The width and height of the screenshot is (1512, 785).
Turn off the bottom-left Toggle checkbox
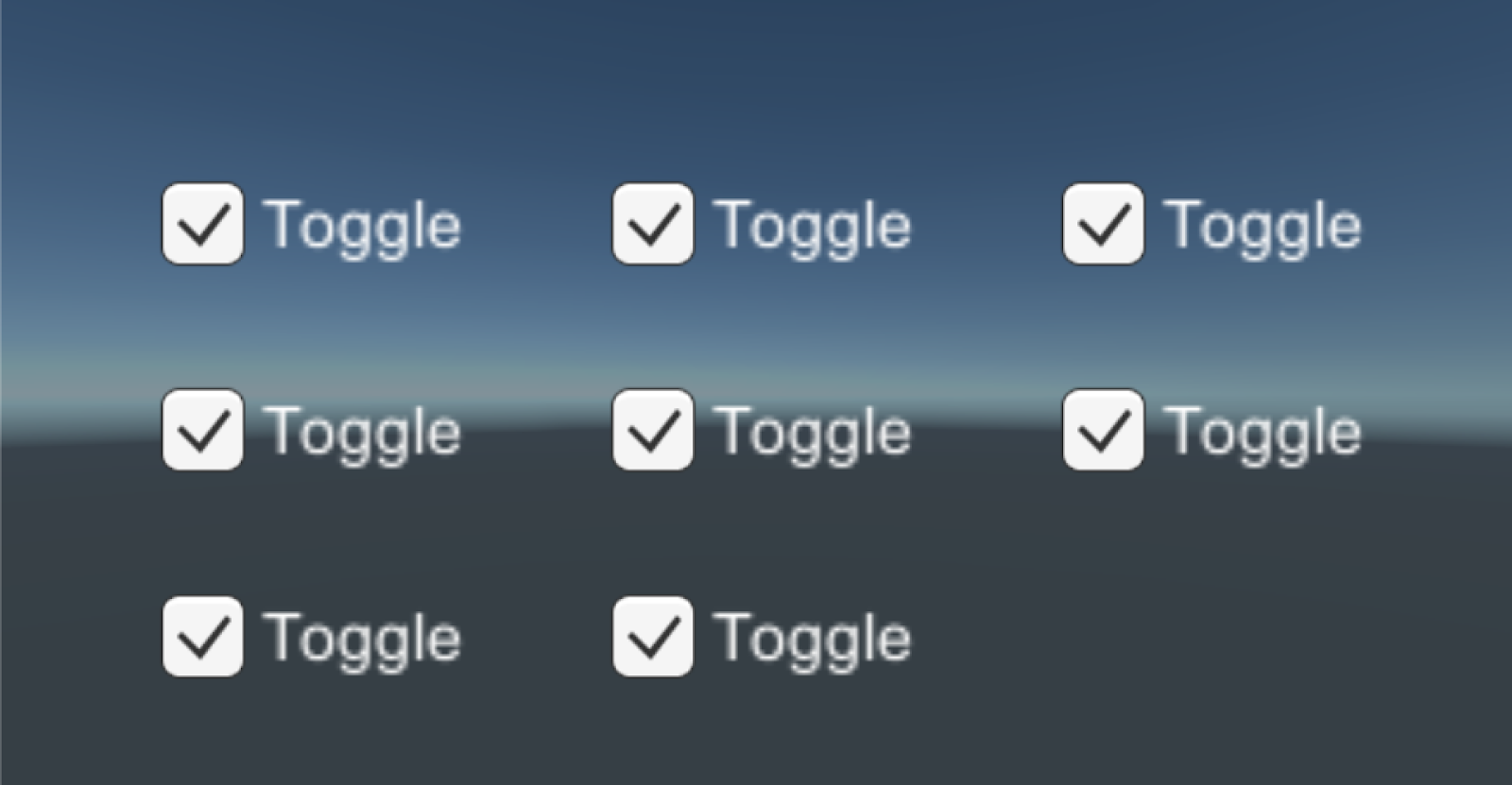pos(202,637)
